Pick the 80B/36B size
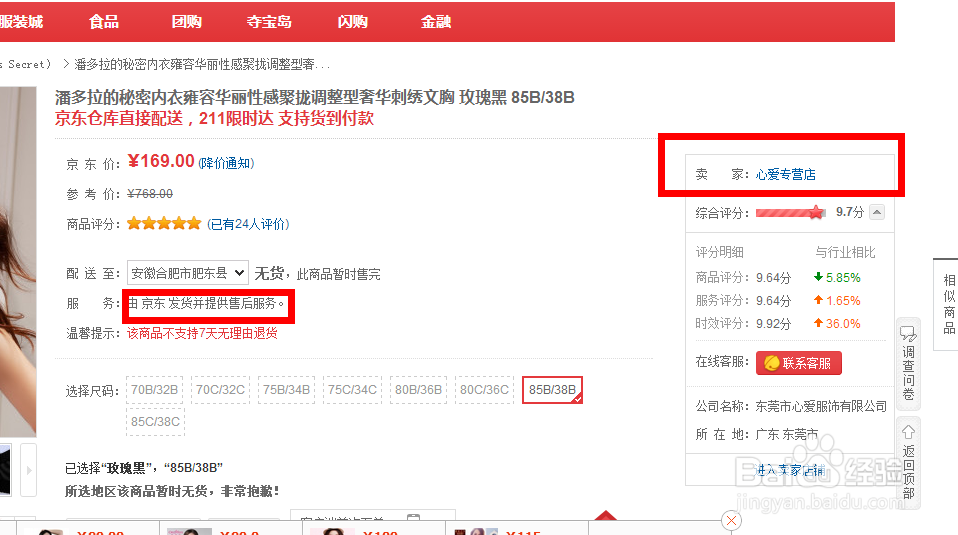Screen dimensions: 958x535 click(419, 390)
